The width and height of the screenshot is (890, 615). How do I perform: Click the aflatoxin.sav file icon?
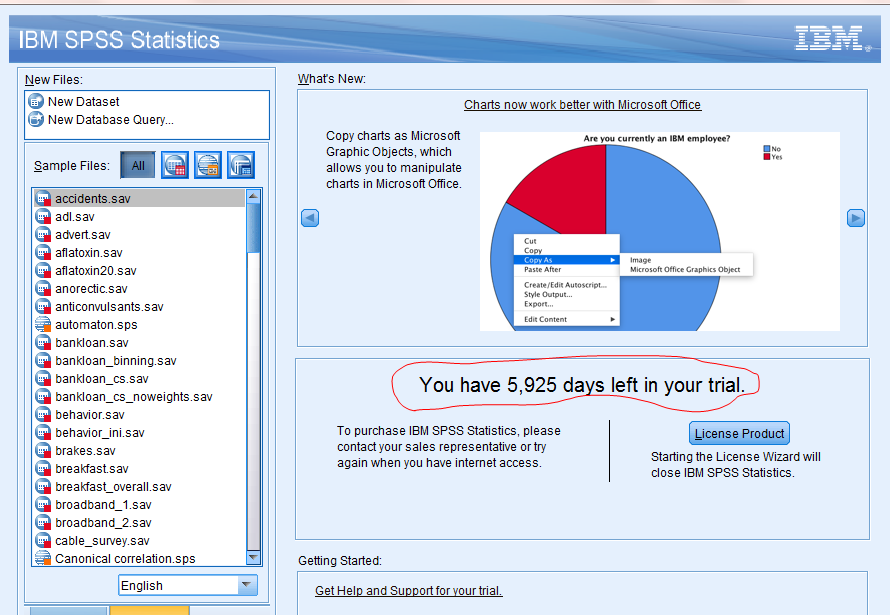point(43,252)
